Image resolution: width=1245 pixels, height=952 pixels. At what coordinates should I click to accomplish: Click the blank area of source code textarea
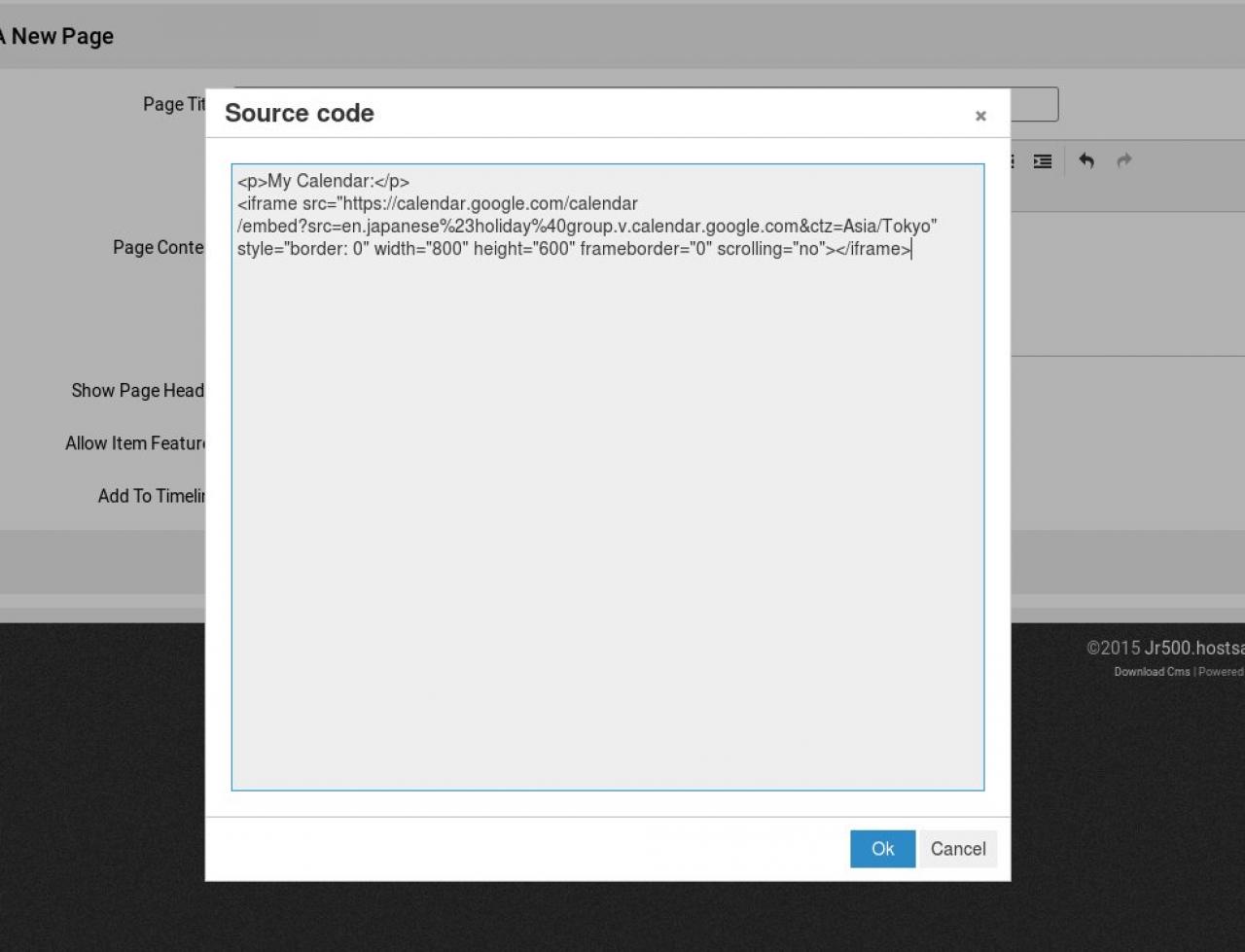607,525
